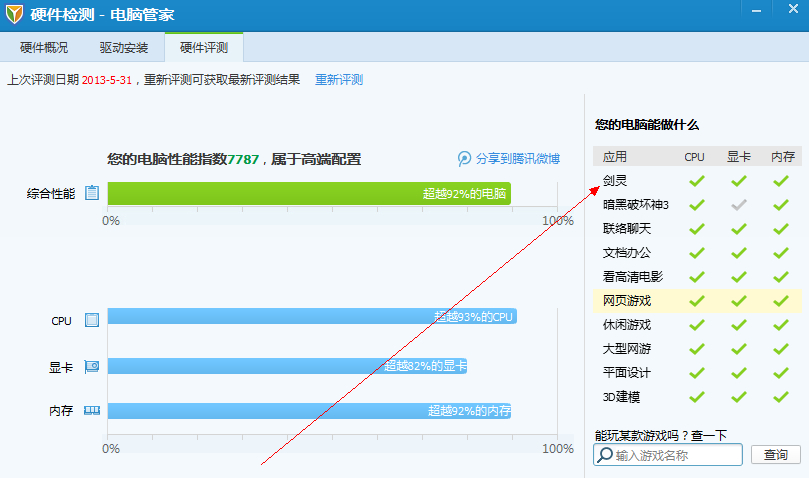This screenshot has height=478, width=809.
Task: Click the CPU column header
Action: pyautogui.click(x=694, y=157)
